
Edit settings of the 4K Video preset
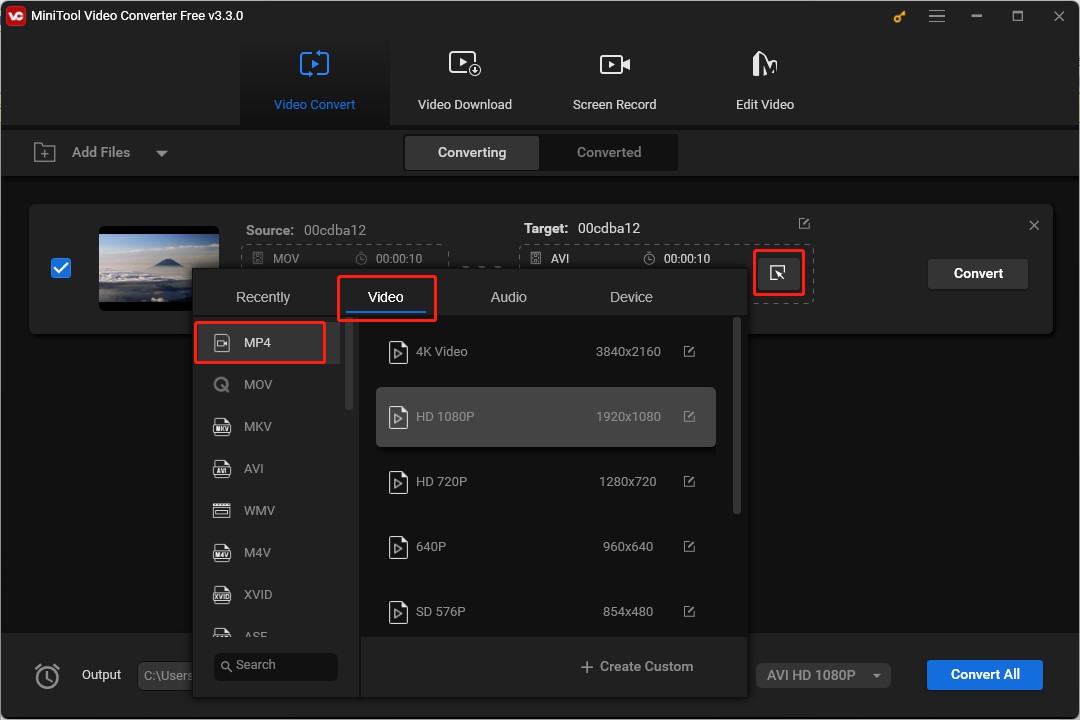689,351
